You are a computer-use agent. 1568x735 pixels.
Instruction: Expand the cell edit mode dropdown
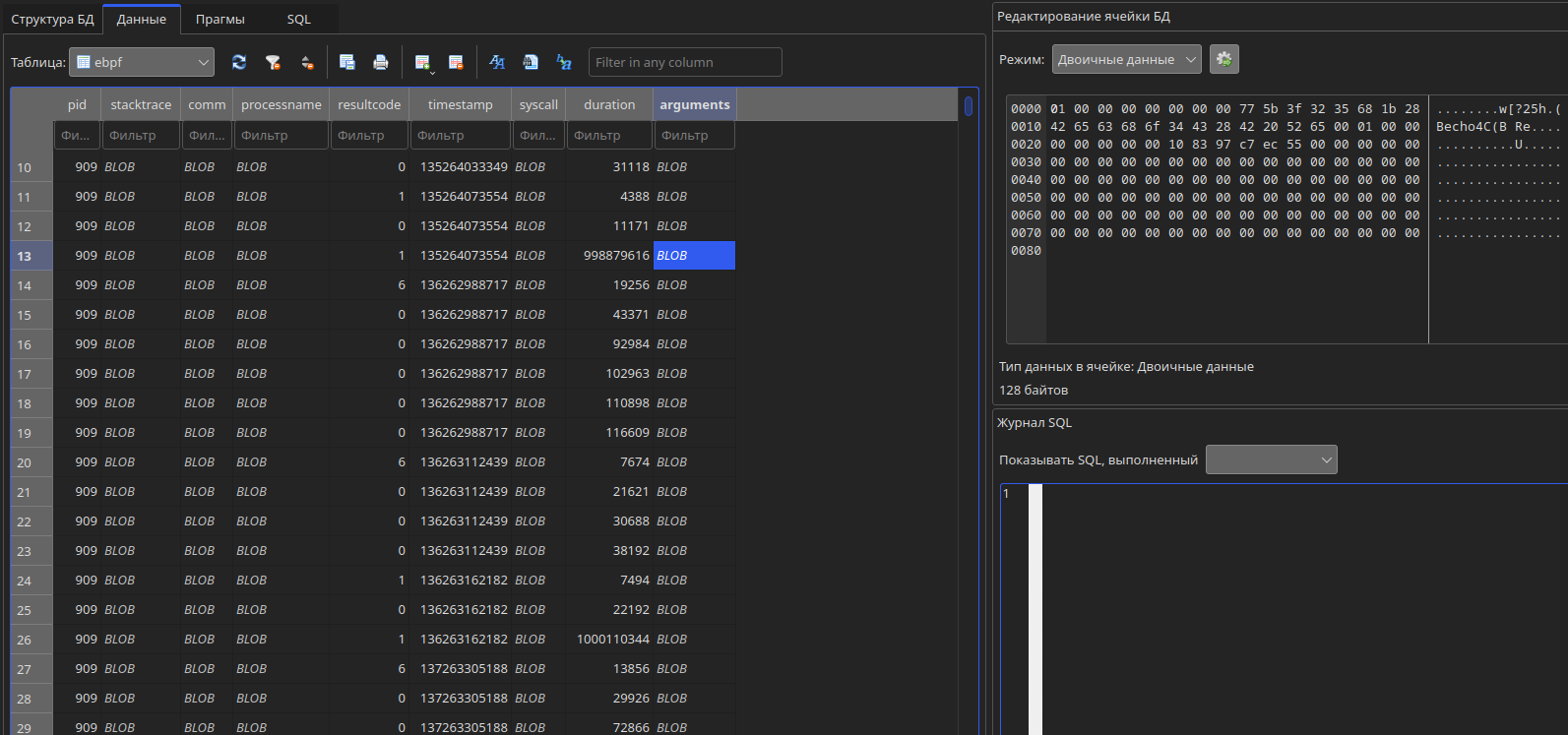(1127, 59)
